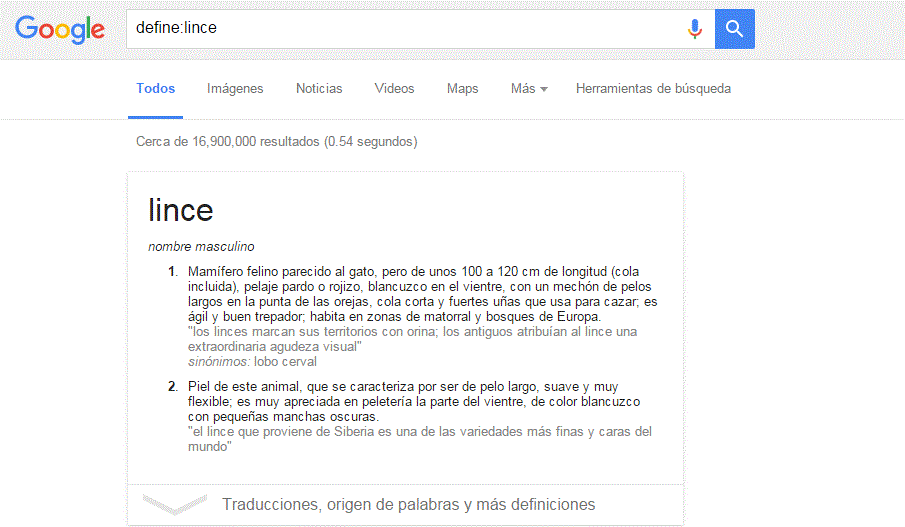Open the Noticias tab

tap(319, 88)
